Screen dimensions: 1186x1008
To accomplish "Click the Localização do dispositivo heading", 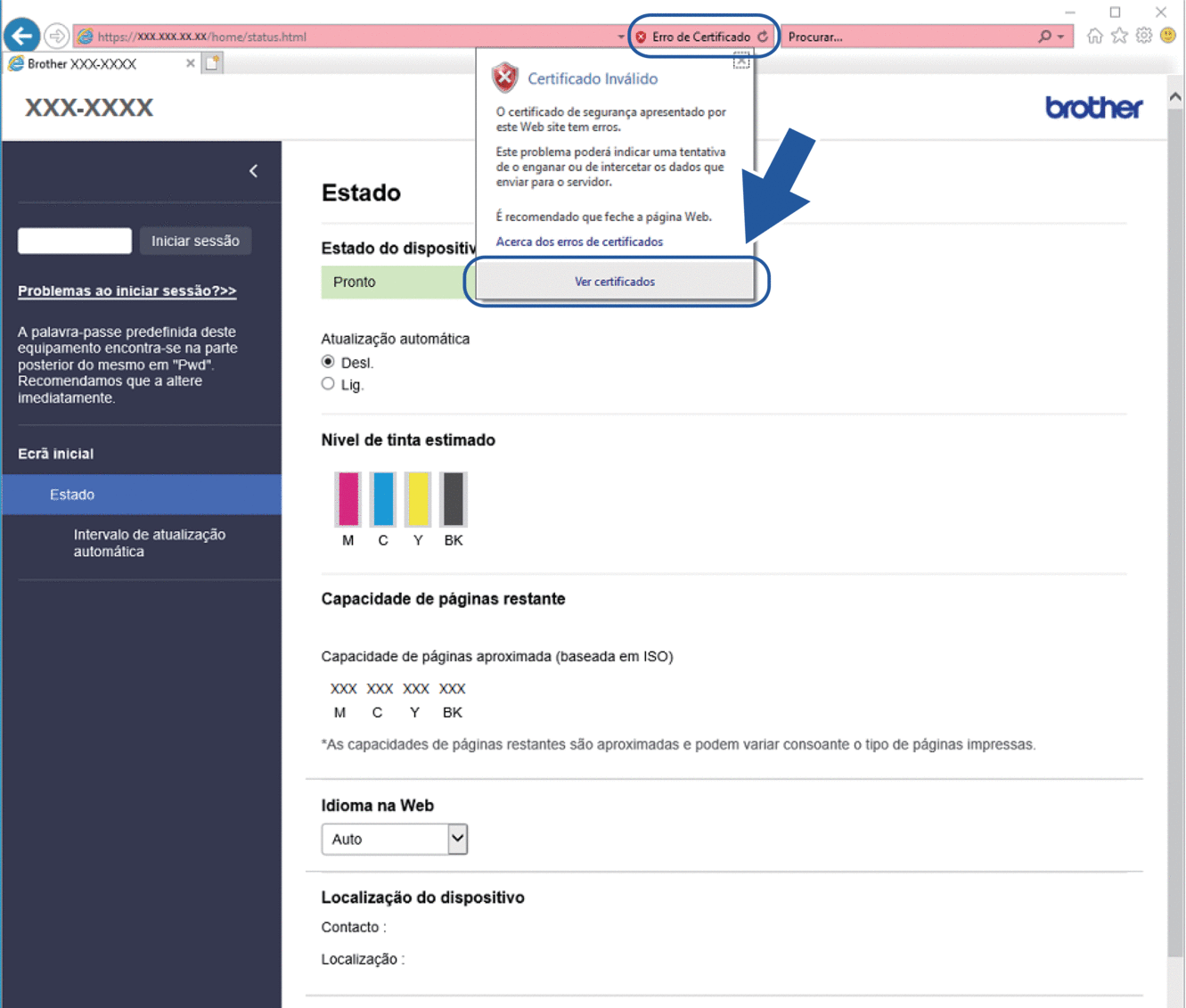I will click(423, 897).
